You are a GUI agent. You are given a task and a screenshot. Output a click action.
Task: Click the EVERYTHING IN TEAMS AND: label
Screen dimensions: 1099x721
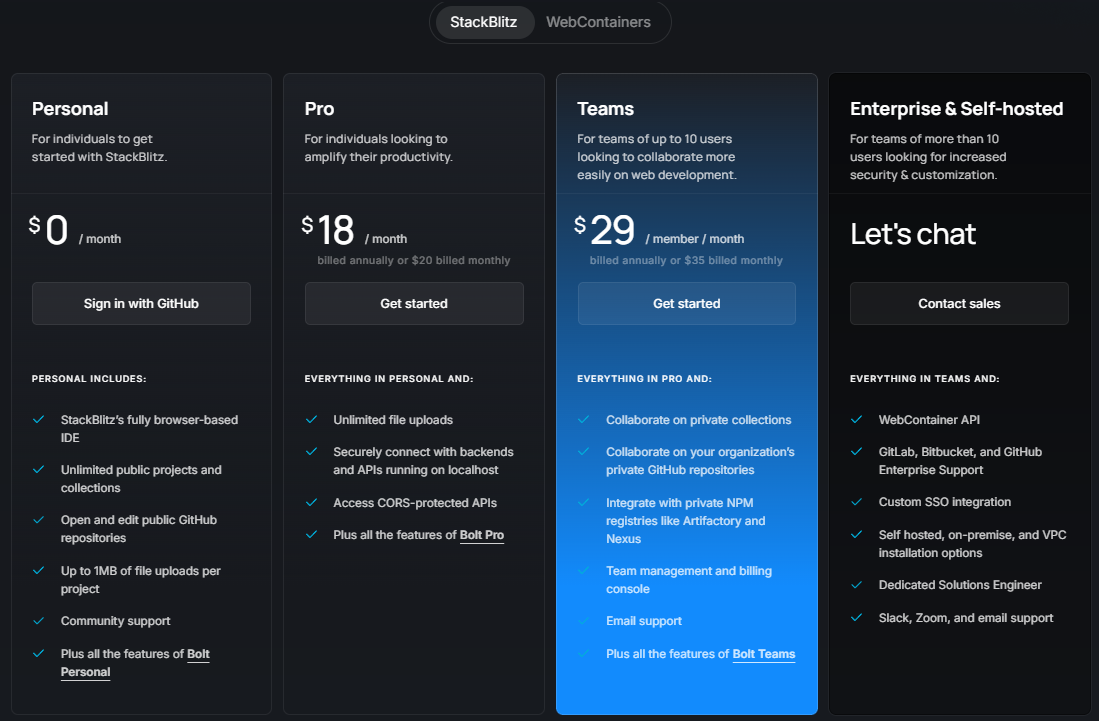pyautogui.click(x=925, y=378)
